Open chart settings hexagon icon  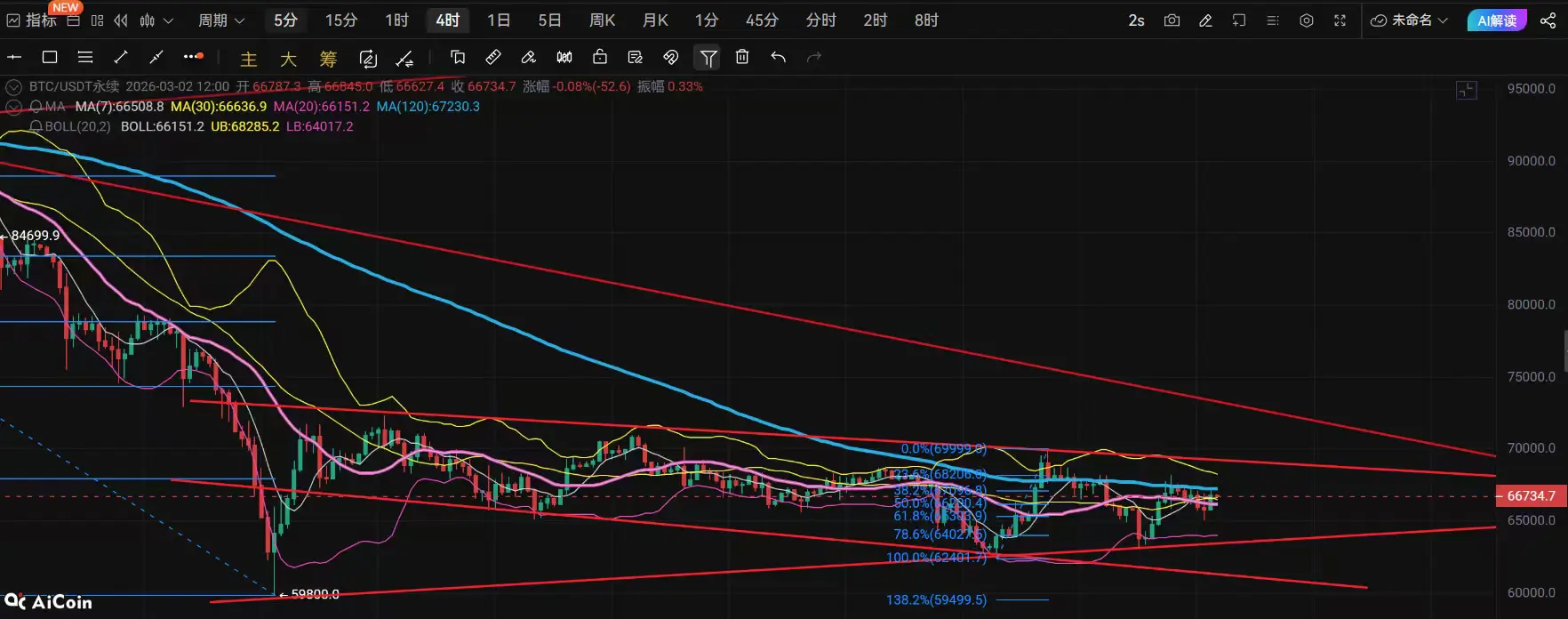pyautogui.click(x=1307, y=20)
